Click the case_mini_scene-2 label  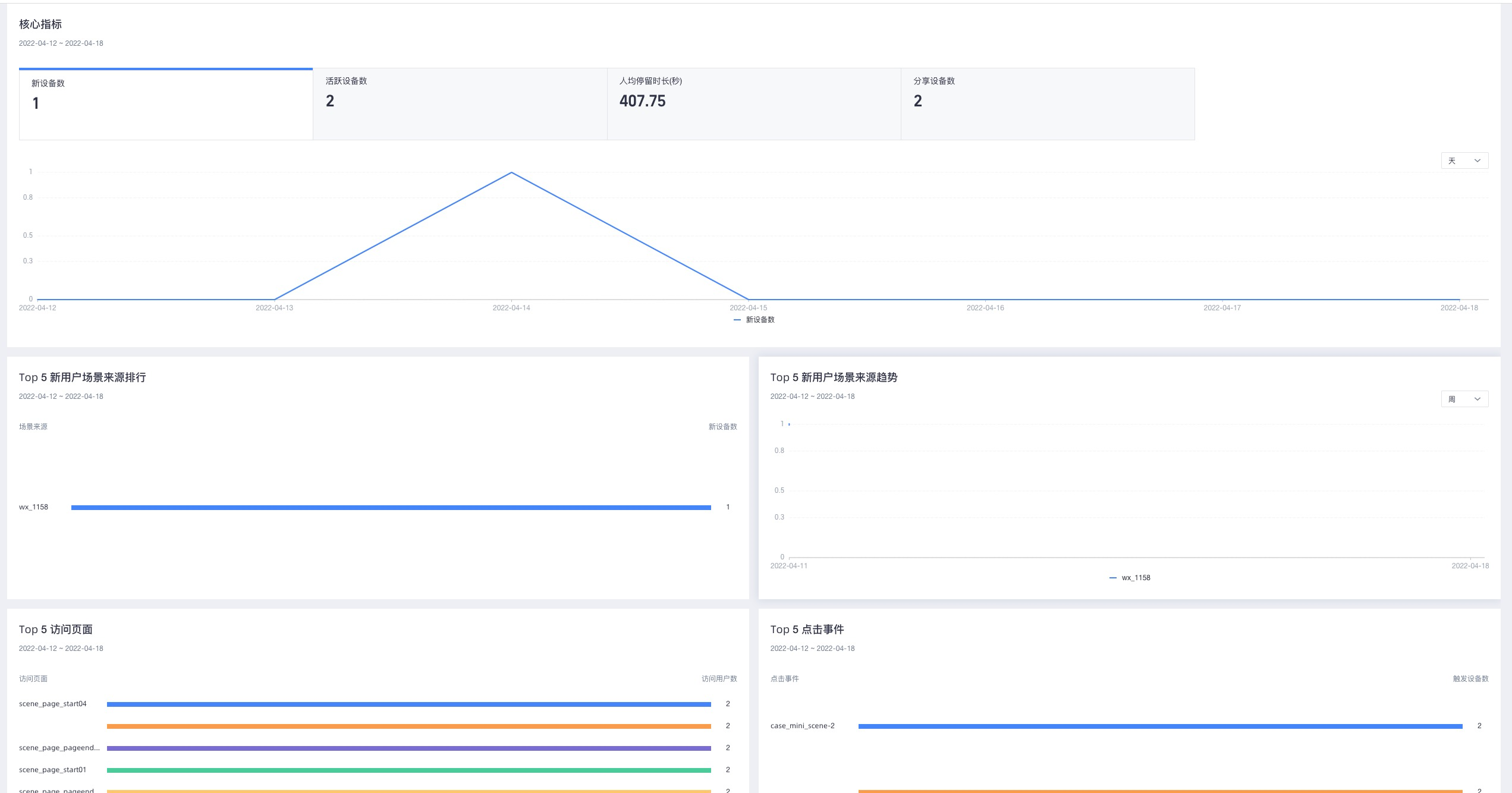(803, 726)
